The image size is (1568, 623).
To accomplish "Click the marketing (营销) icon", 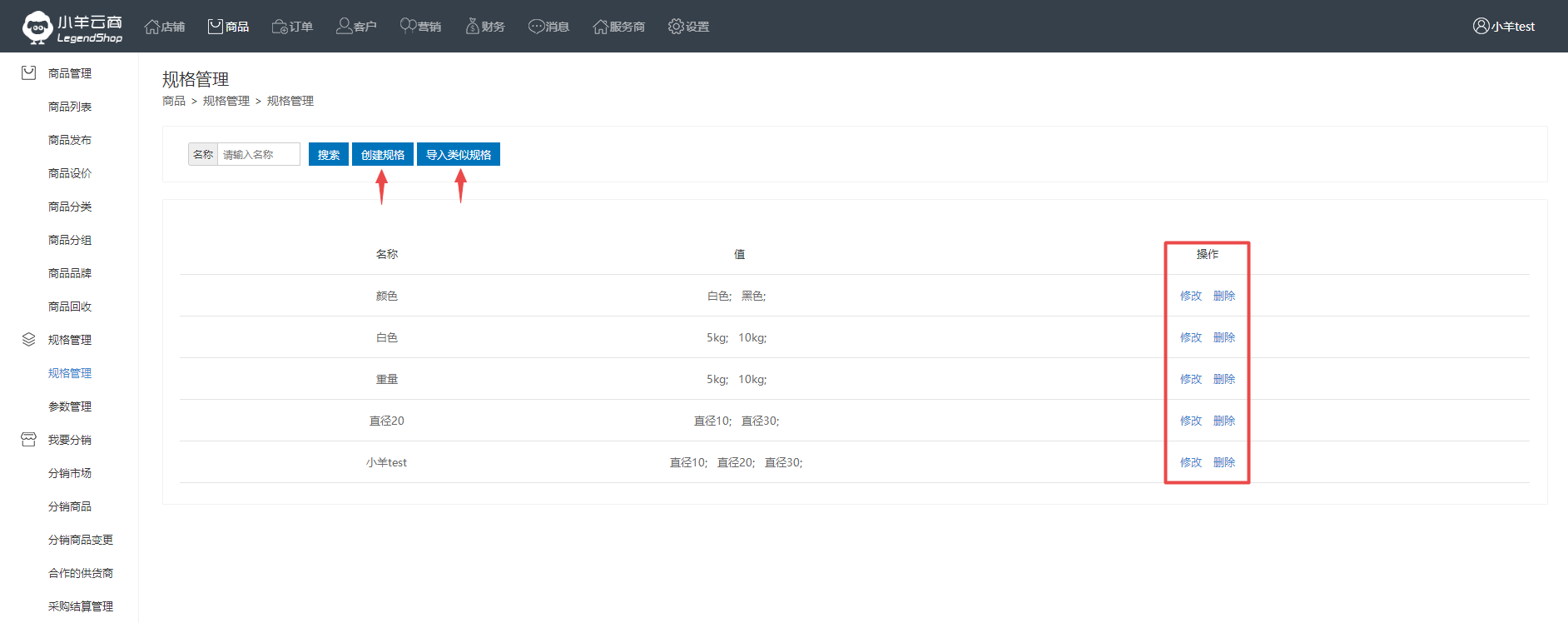I will pyautogui.click(x=408, y=27).
